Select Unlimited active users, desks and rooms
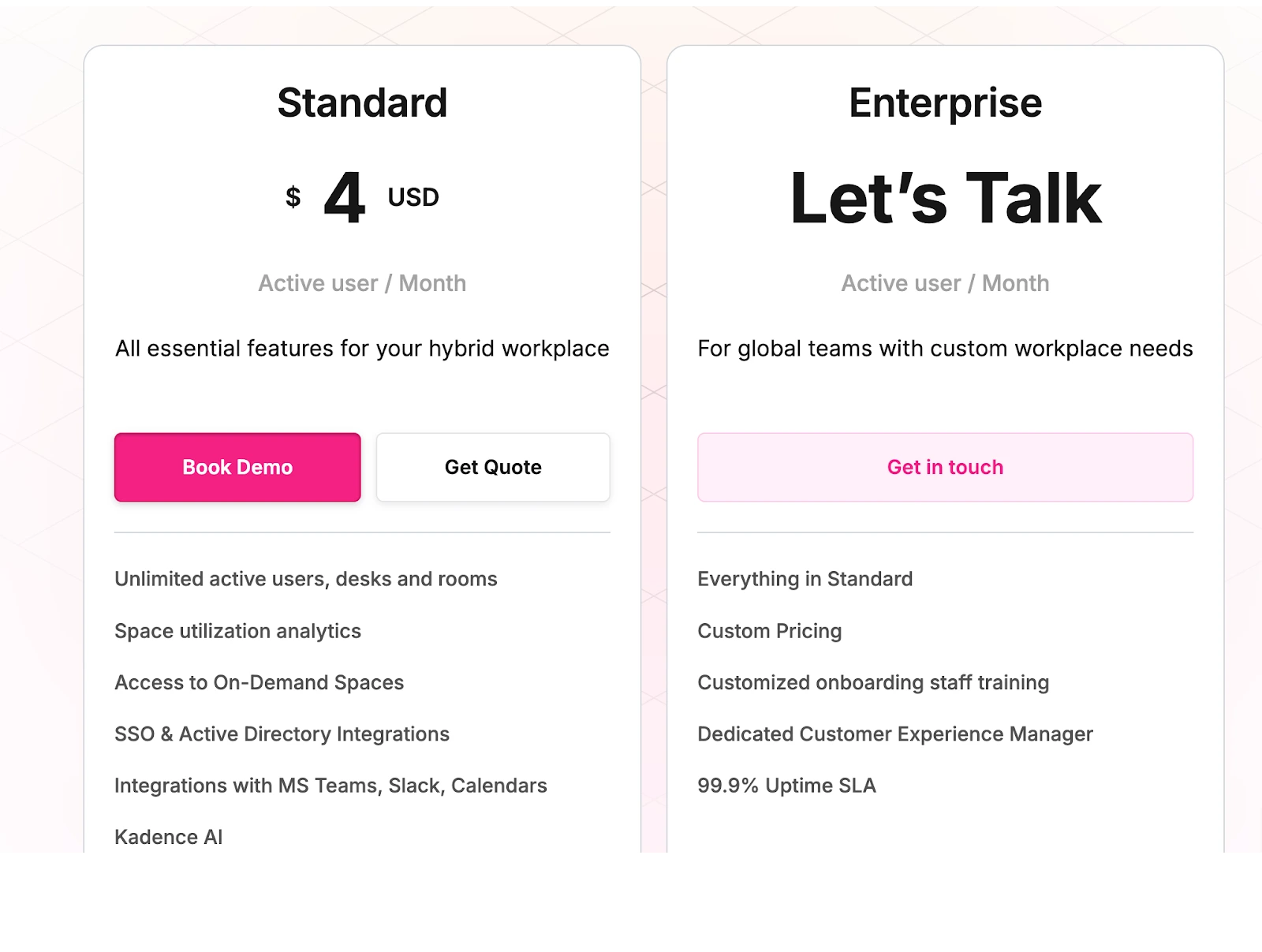Viewport: 1262px width, 952px height. [x=306, y=578]
